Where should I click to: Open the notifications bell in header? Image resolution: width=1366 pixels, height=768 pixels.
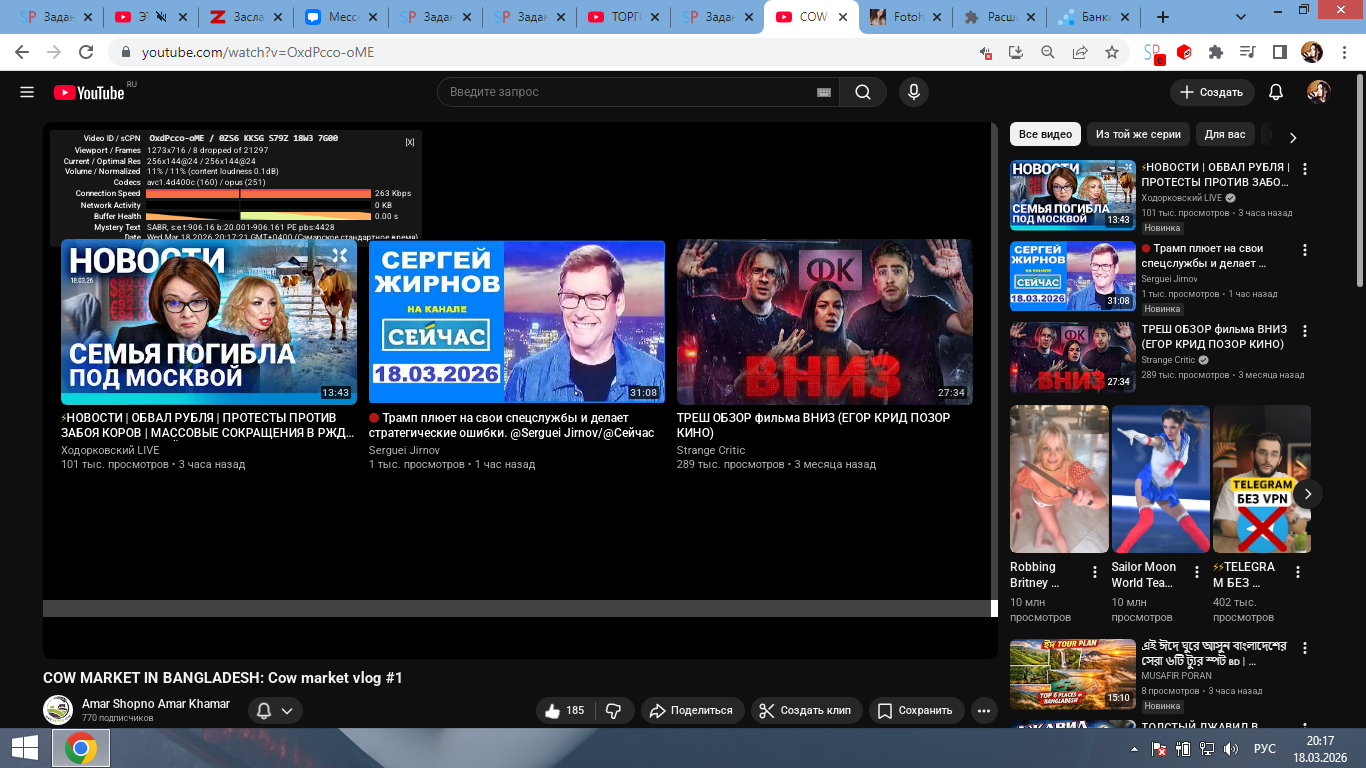pyautogui.click(x=1275, y=92)
